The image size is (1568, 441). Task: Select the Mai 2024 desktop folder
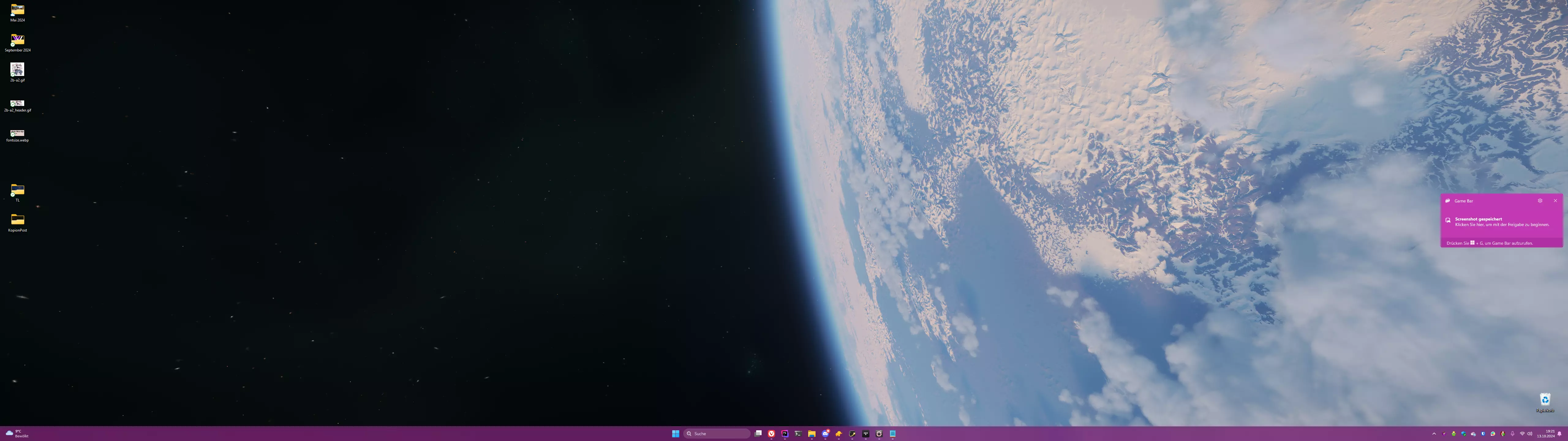pyautogui.click(x=18, y=13)
